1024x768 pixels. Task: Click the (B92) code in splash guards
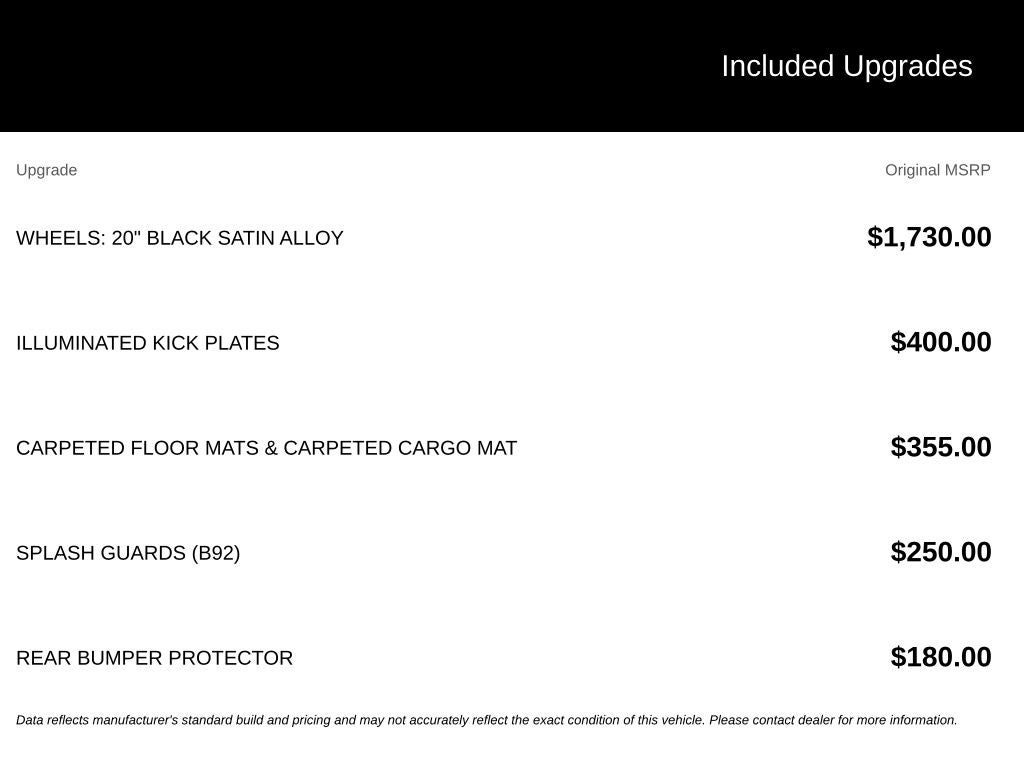point(216,553)
